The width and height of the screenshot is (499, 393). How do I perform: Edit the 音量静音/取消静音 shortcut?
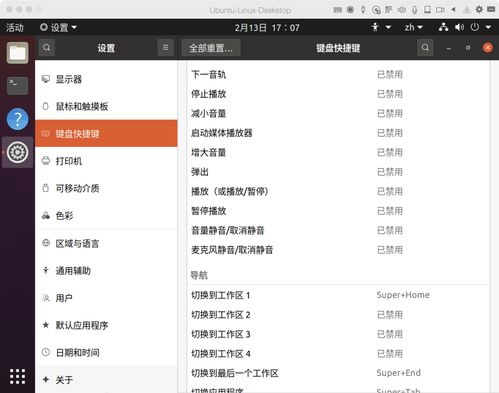click(x=338, y=230)
